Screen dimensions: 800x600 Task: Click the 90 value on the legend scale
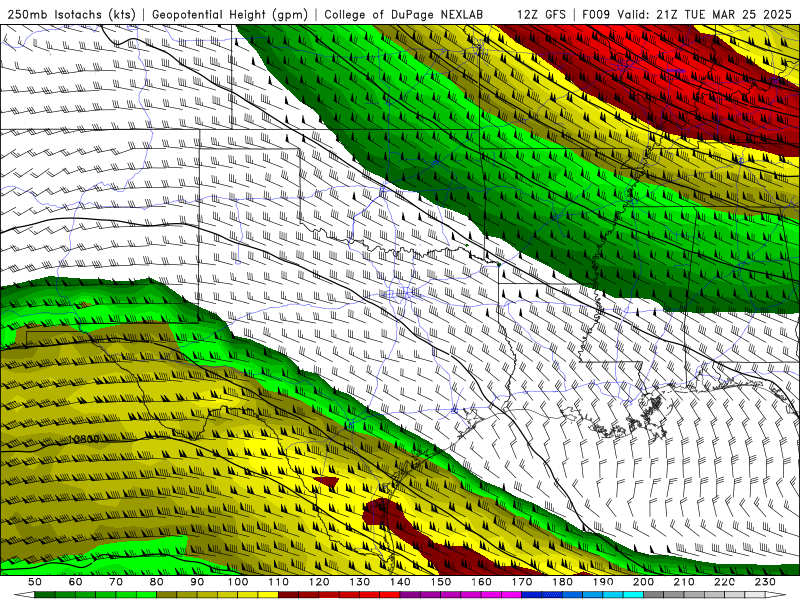coord(197,582)
